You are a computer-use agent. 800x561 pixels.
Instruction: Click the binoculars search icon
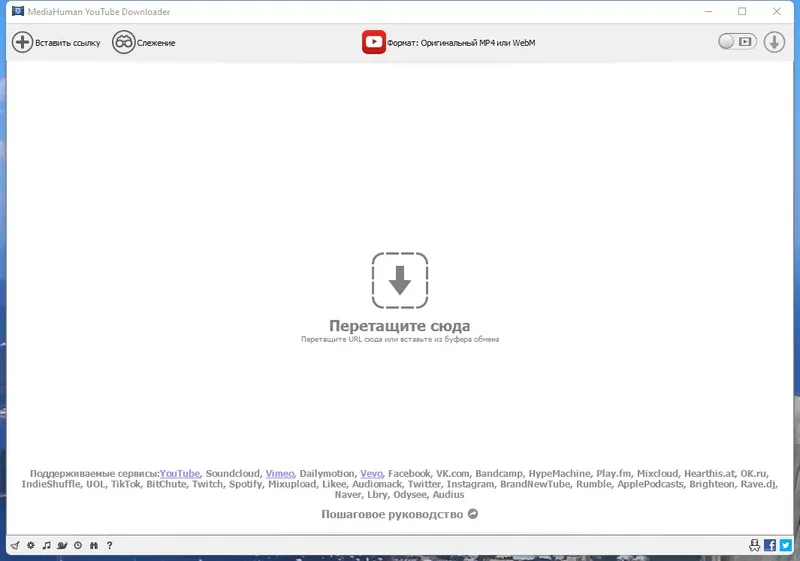pyautogui.click(x=93, y=545)
